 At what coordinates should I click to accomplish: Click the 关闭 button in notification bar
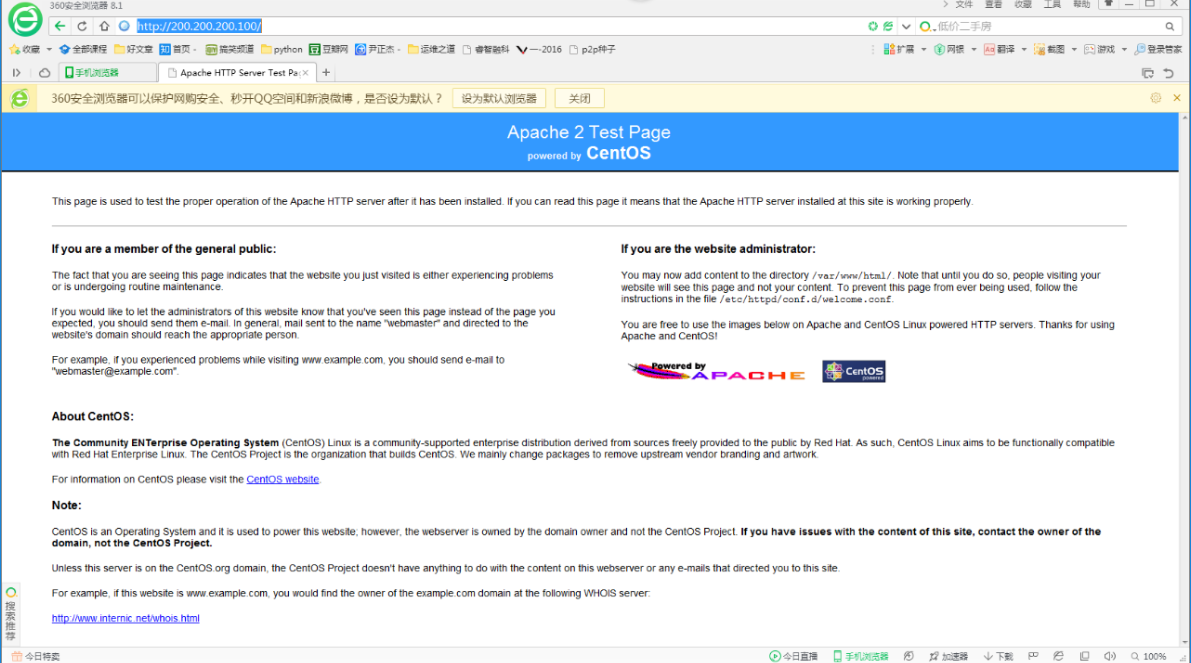click(x=580, y=99)
